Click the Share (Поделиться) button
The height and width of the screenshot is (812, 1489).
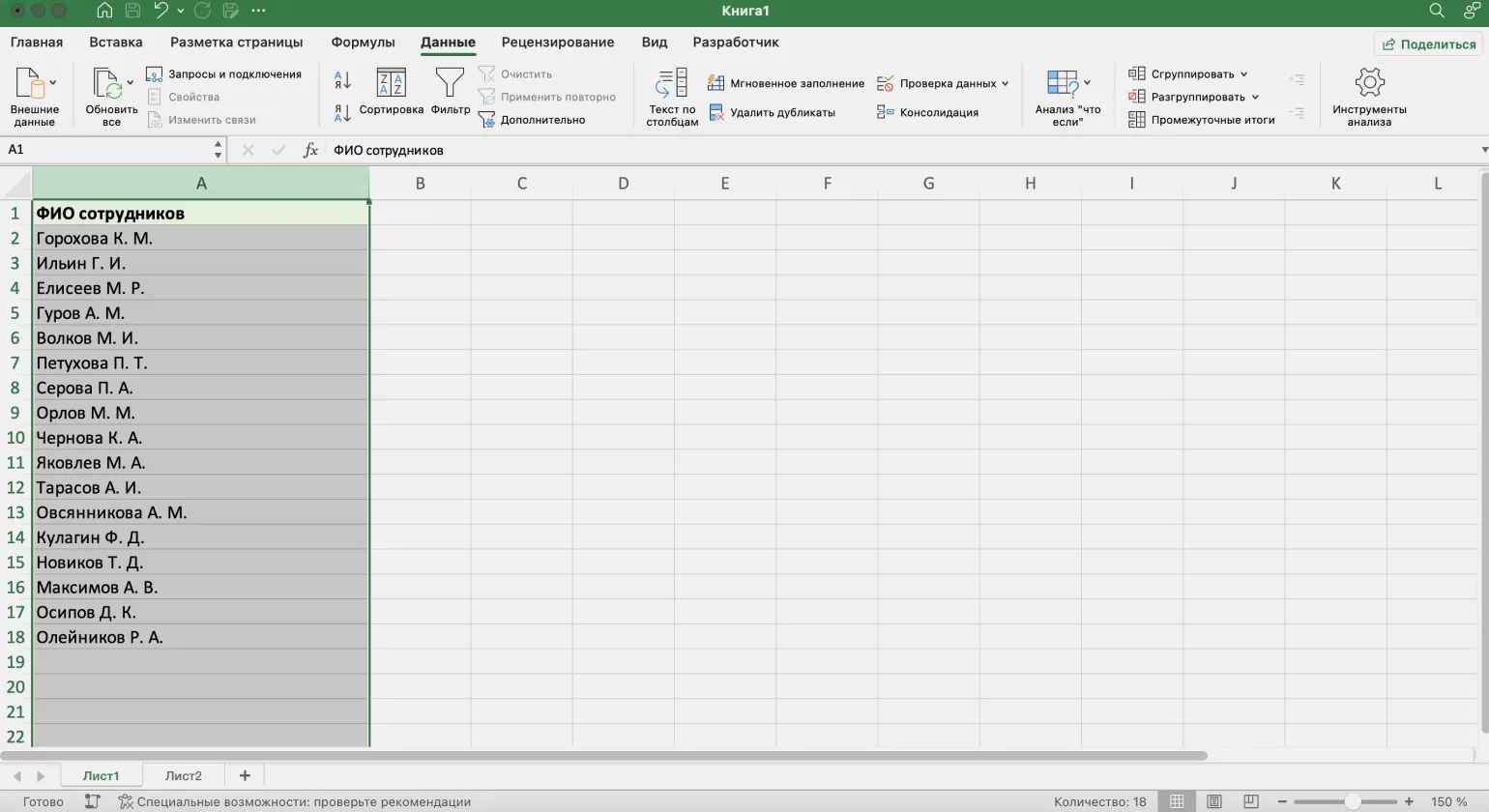[1428, 44]
